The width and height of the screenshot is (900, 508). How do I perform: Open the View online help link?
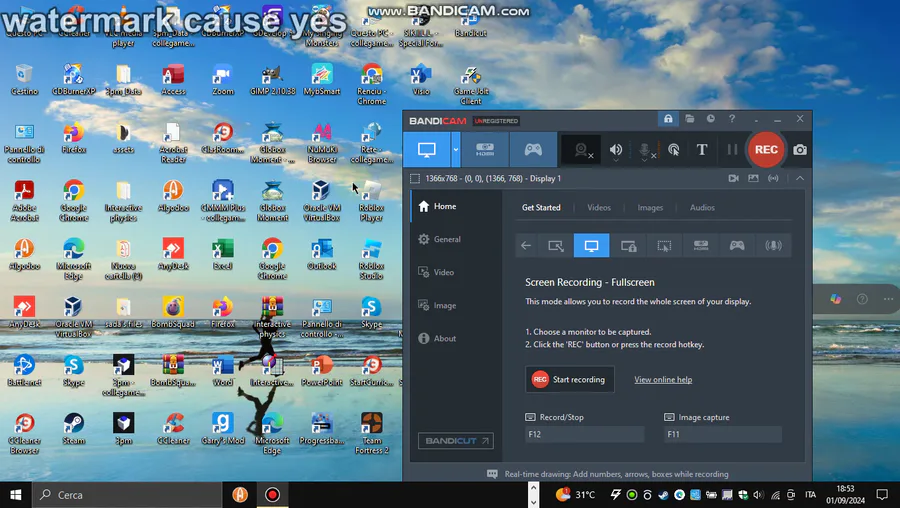coord(663,379)
